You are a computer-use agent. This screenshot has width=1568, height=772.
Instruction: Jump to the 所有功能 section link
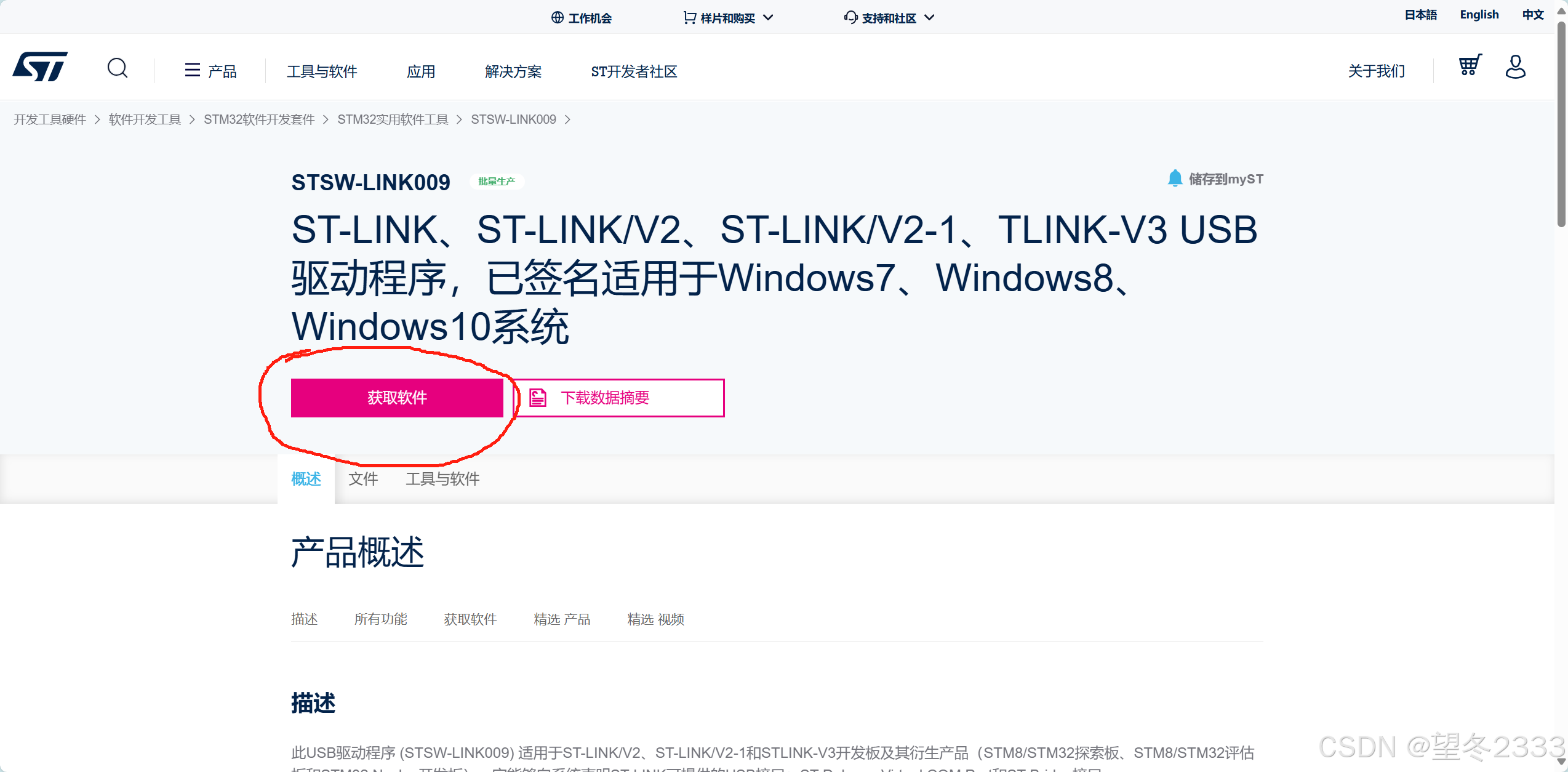(380, 619)
